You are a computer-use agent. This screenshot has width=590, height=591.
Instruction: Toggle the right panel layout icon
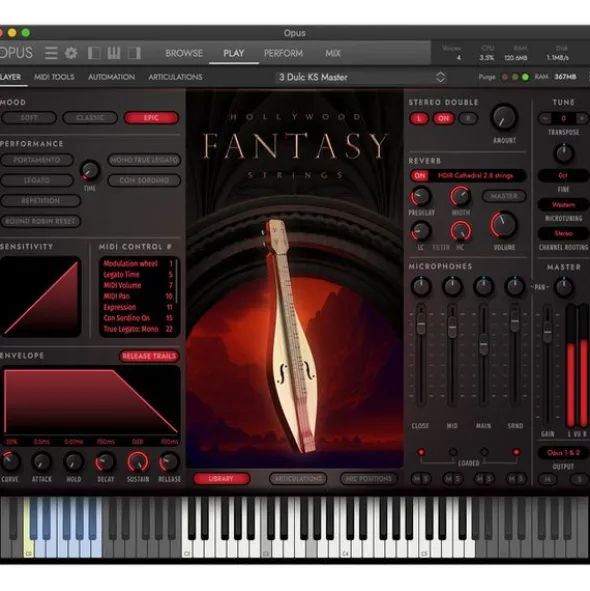134,53
